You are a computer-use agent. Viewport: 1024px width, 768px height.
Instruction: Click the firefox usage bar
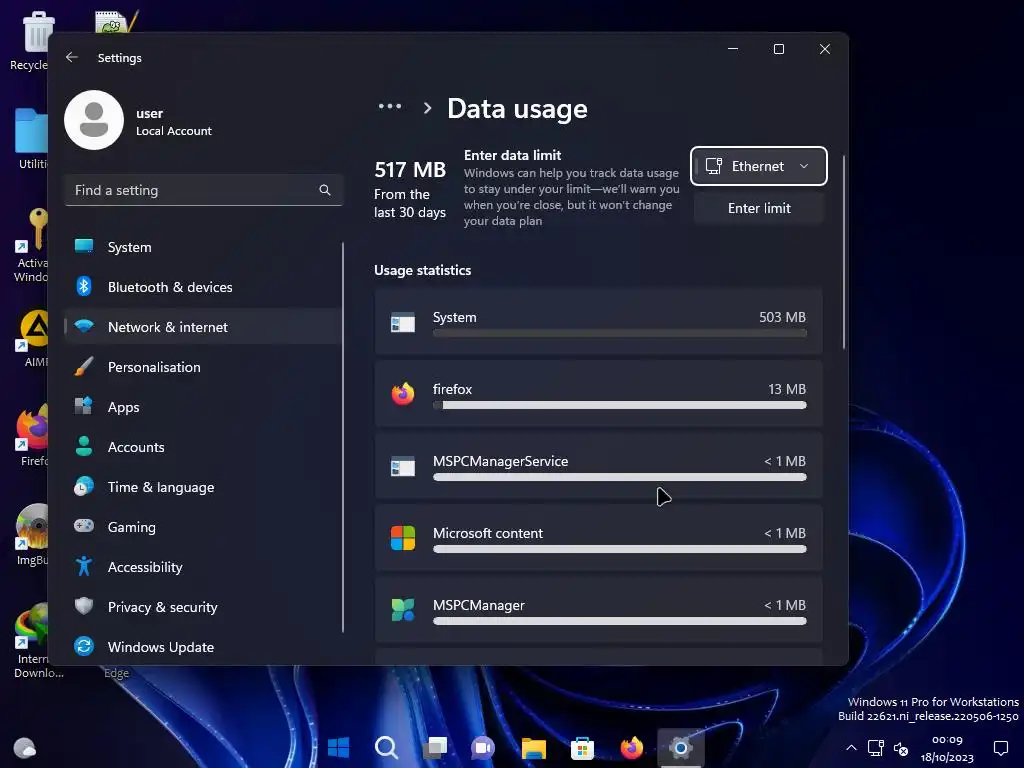coord(620,406)
